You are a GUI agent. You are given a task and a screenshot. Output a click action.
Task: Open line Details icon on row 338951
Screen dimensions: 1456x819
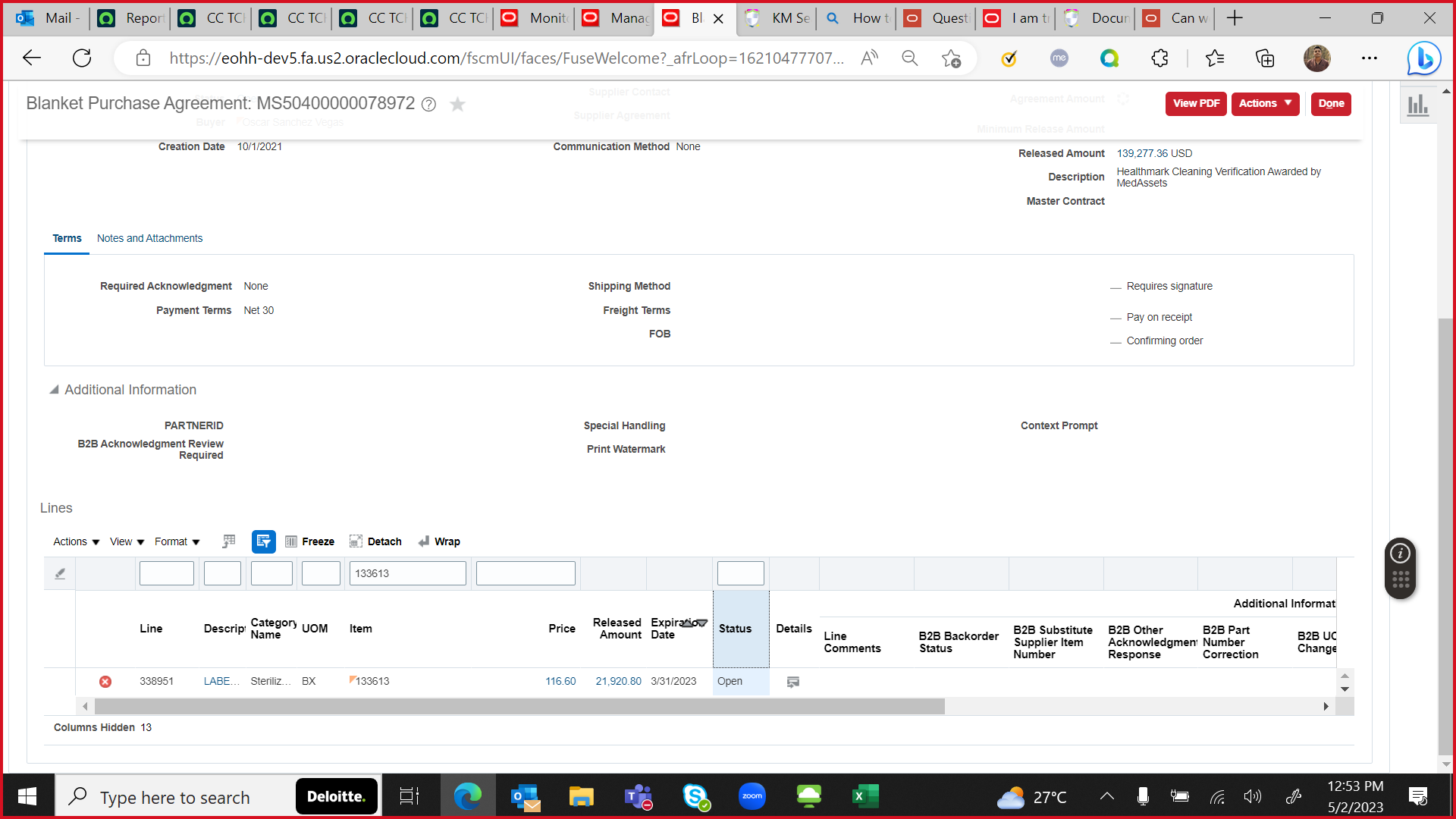793,682
